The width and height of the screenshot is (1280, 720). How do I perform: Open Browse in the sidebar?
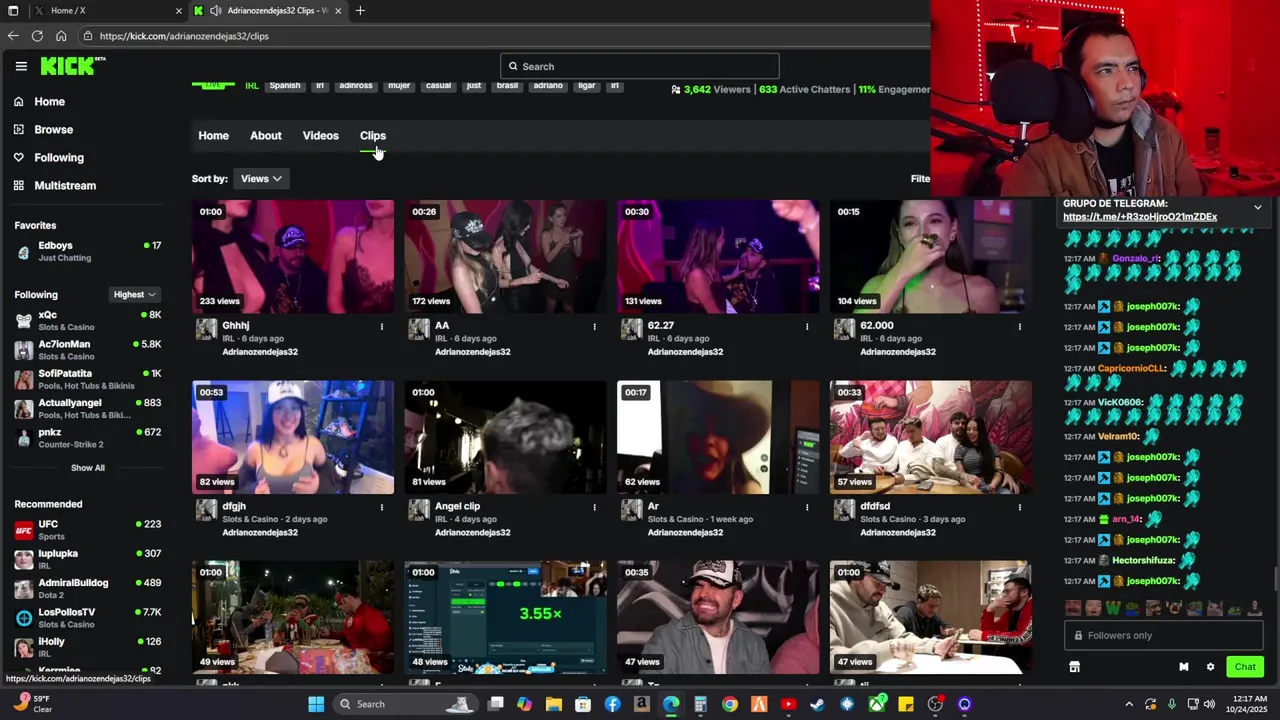coord(43,129)
